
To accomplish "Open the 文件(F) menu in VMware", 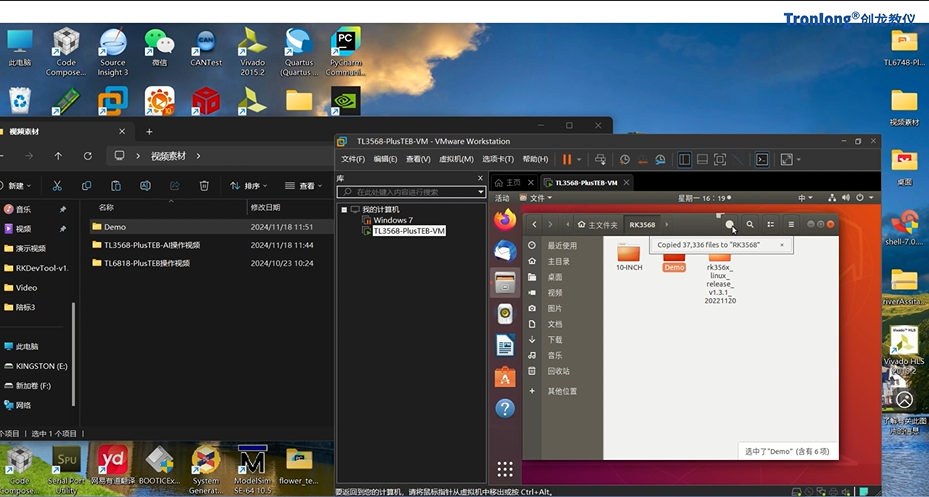I will [353, 159].
